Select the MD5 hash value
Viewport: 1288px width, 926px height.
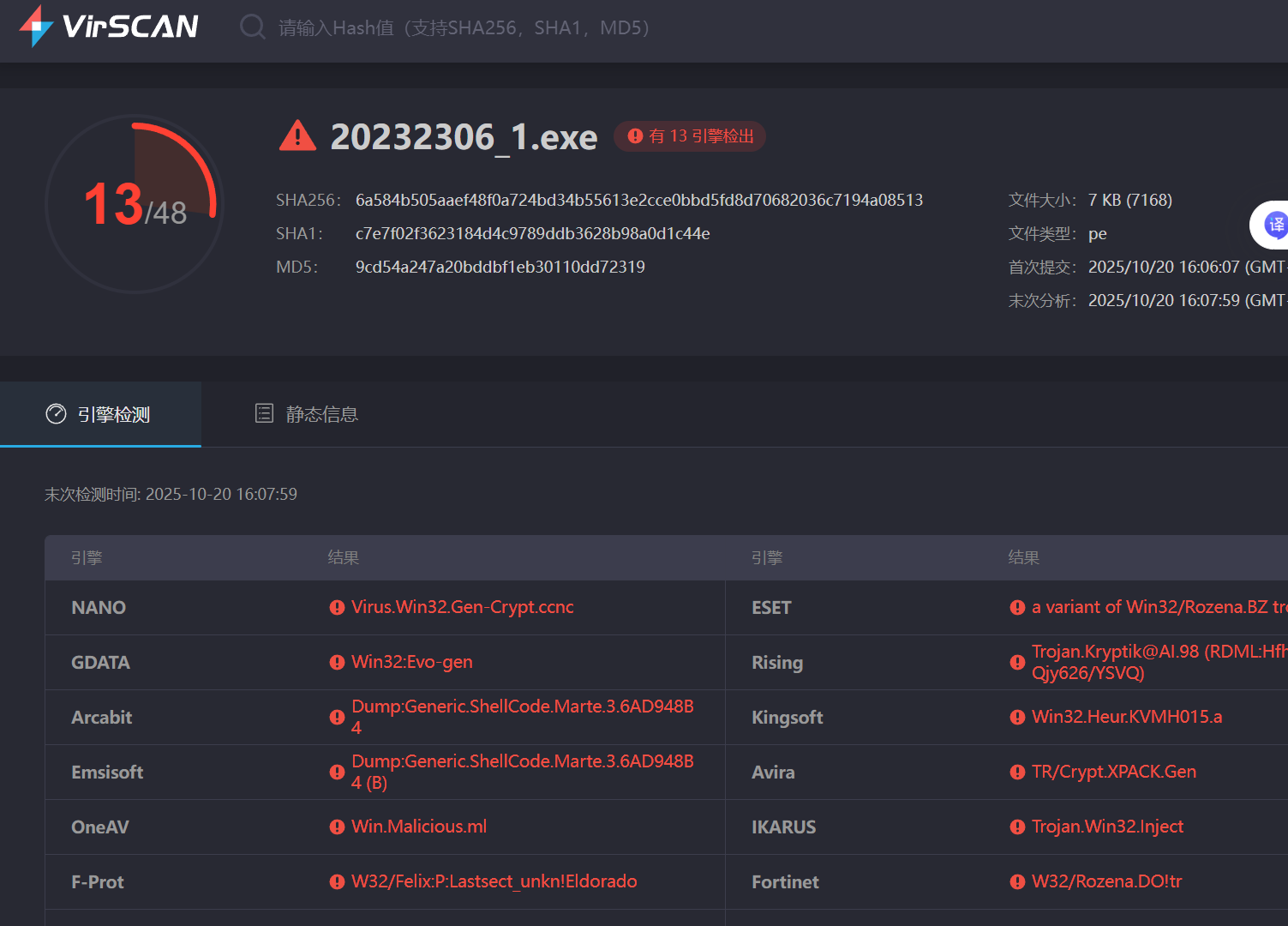[500, 267]
